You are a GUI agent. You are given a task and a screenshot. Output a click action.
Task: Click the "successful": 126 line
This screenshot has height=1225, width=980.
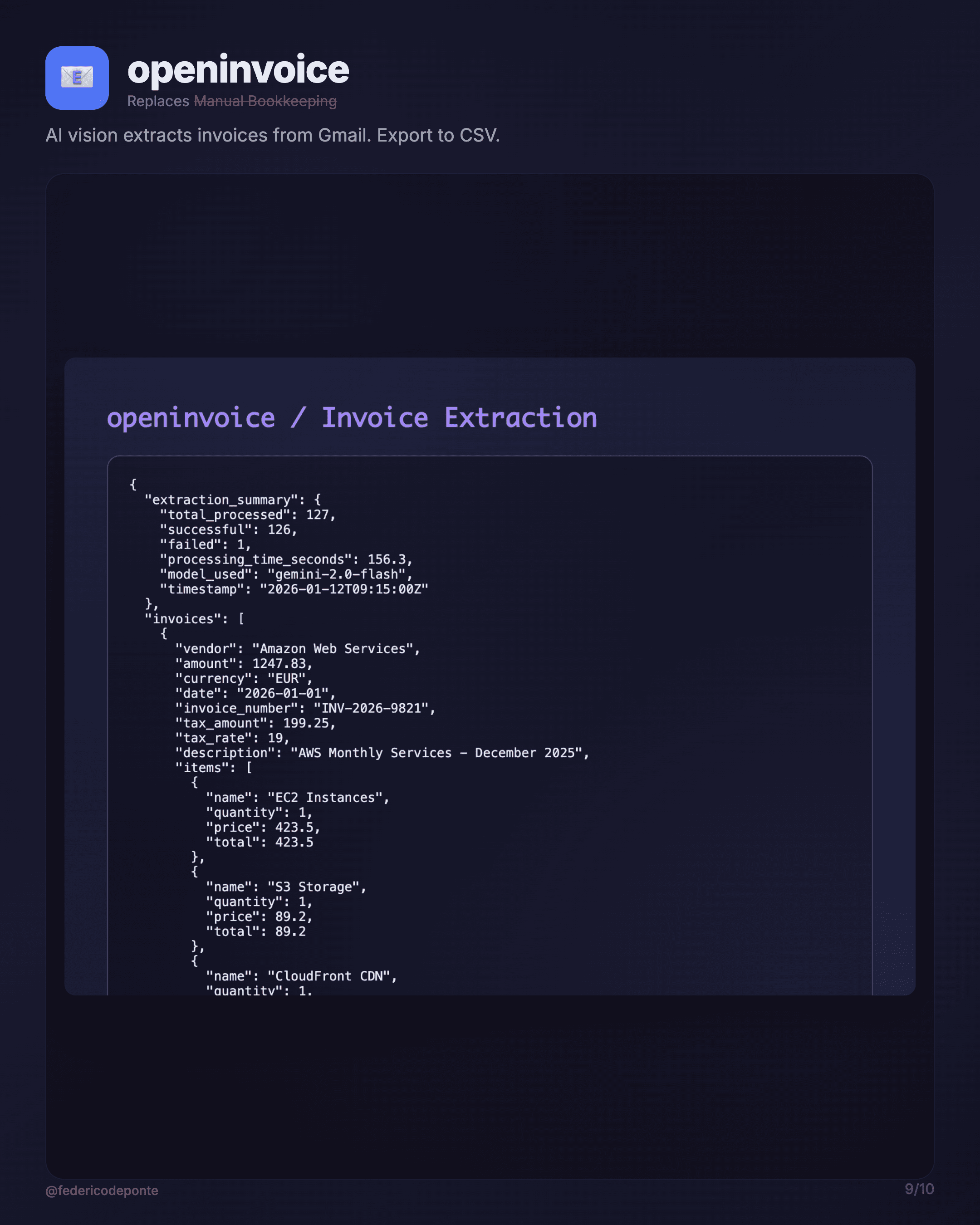[228, 529]
